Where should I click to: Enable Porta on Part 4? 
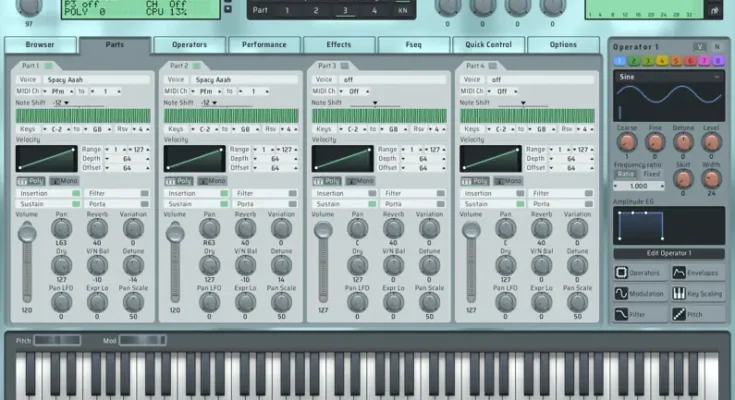pos(589,204)
